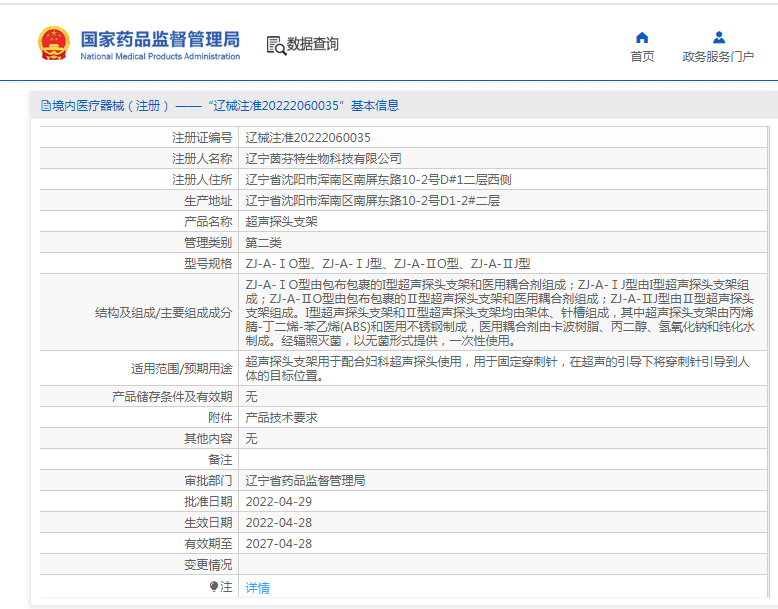Open the 详情 link in the 注 row
This screenshot has height=609, width=778.
pyautogui.click(x=257, y=588)
